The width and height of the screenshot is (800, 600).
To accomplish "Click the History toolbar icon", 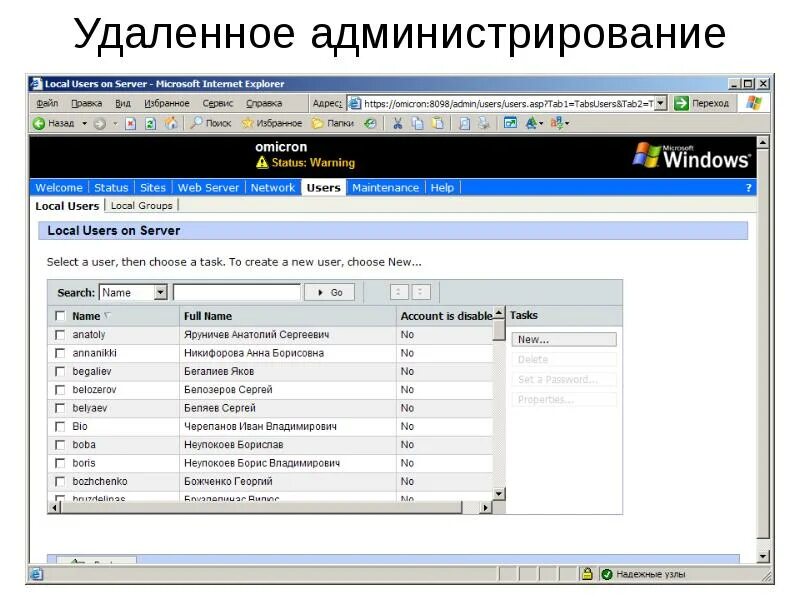I will click(x=370, y=123).
